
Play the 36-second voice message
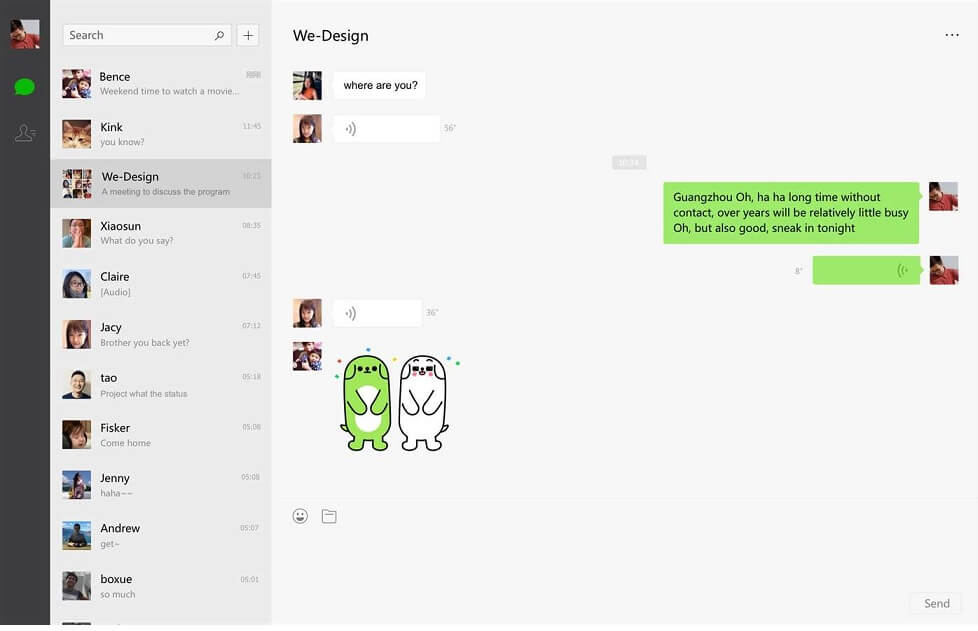[377, 313]
